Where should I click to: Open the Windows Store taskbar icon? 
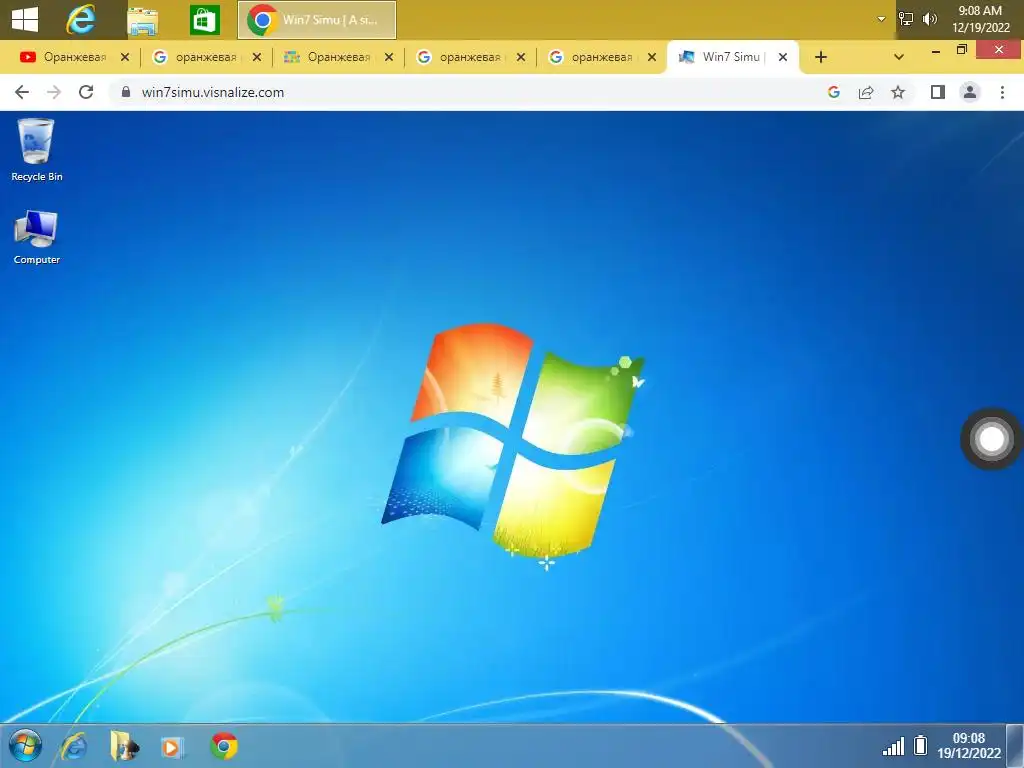(204, 20)
